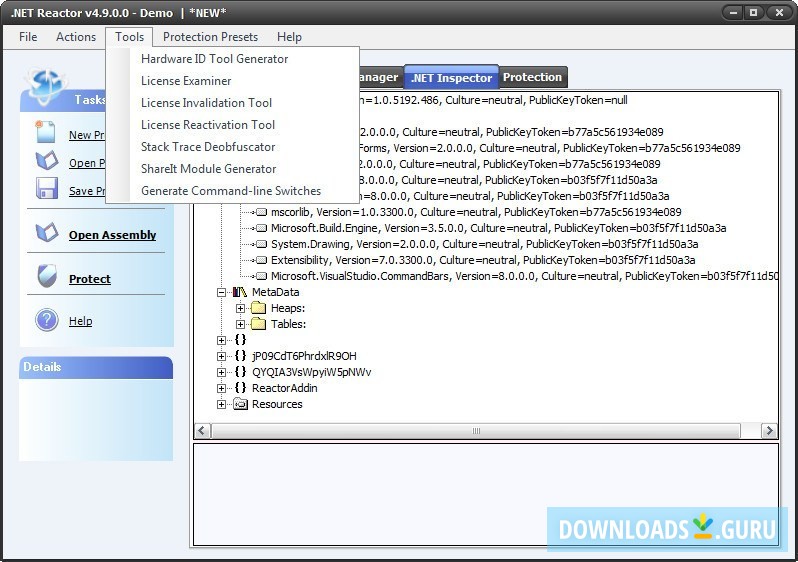
Task: Collapse the MetaData tree node
Action: pyautogui.click(x=221, y=292)
